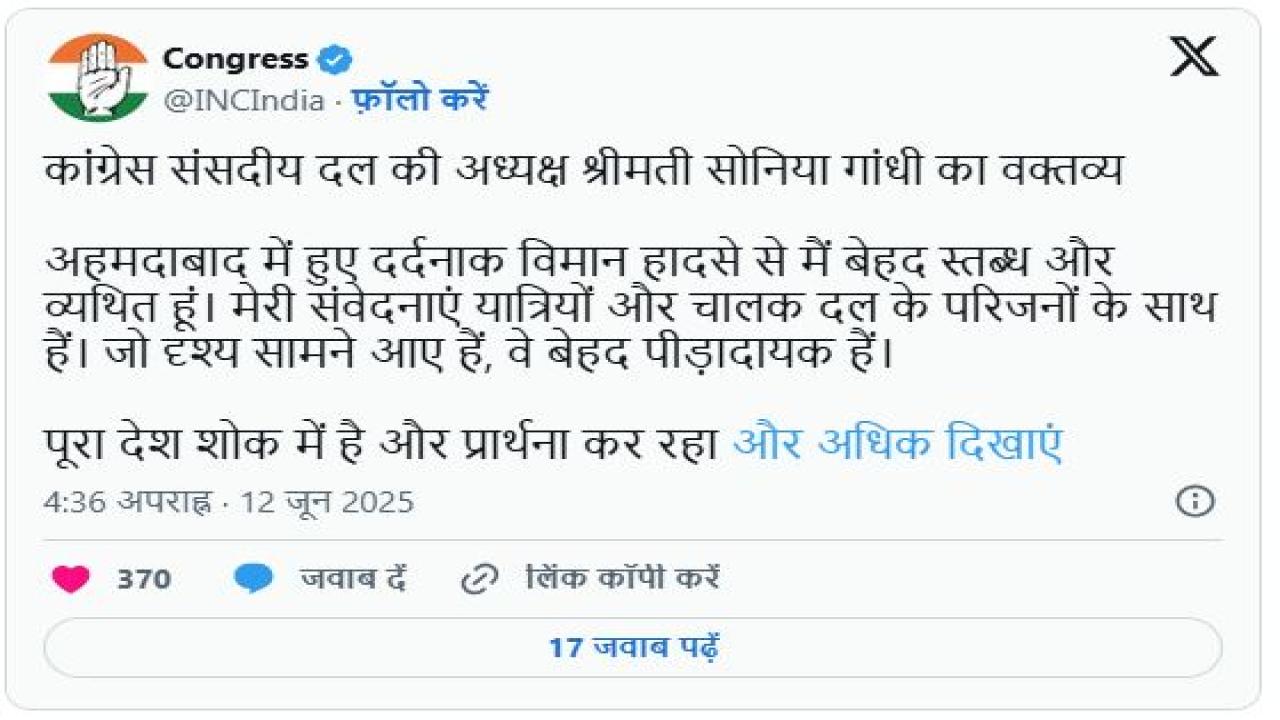Open the 4:36 अपराह्न 12 जून 2025 timestamp

click(228, 501)
